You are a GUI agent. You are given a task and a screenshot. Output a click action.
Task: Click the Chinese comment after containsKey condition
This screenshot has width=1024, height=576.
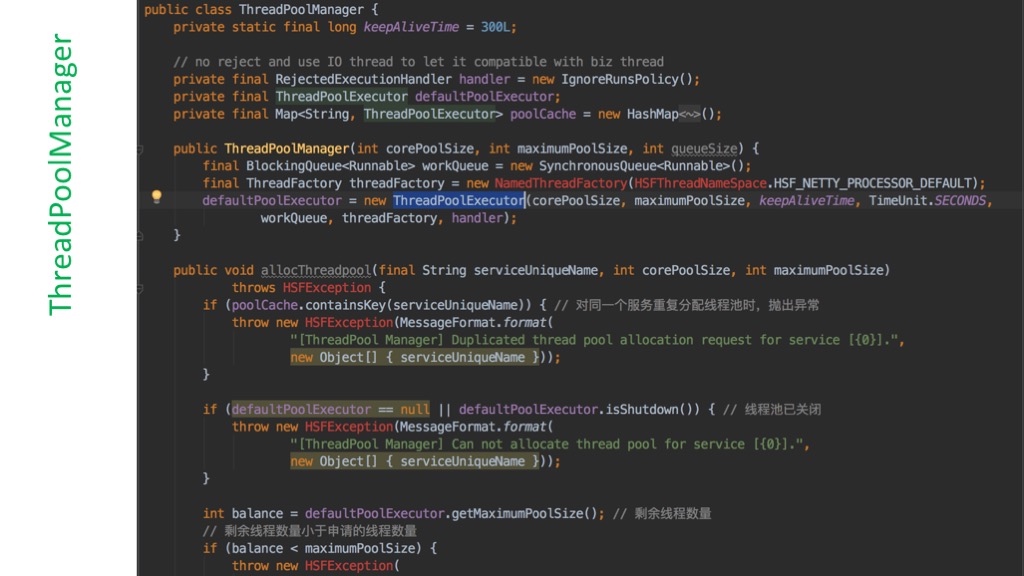pos(686,305)
